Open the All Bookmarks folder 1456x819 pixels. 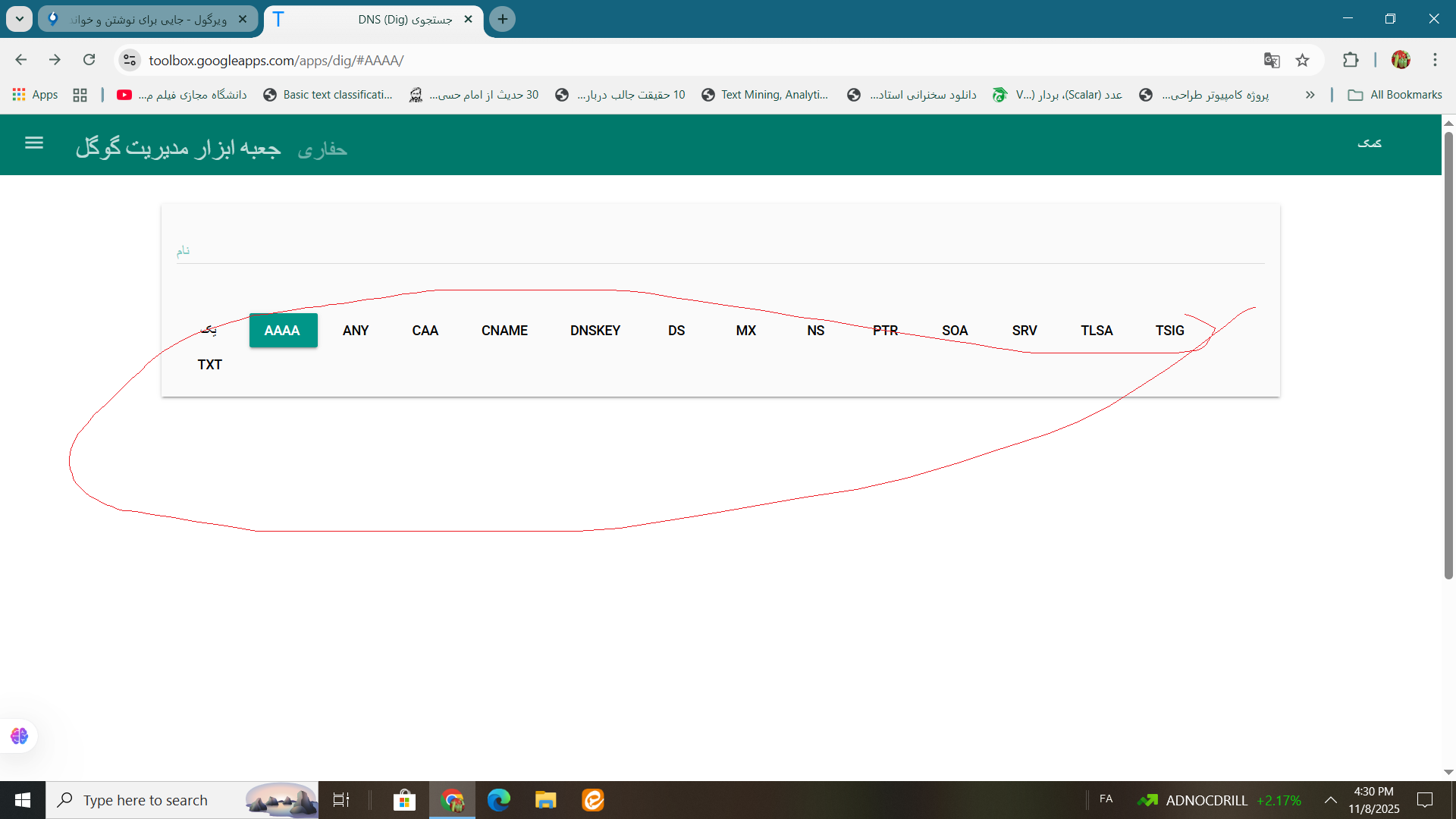pyautogui.click(x=1395, y=95)
